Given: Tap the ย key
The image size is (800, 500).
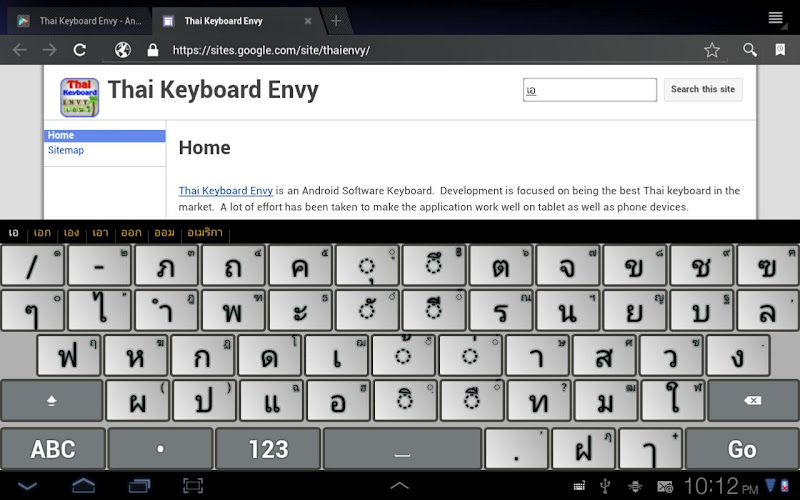Looking at the screenshot, I should [634, 310].
